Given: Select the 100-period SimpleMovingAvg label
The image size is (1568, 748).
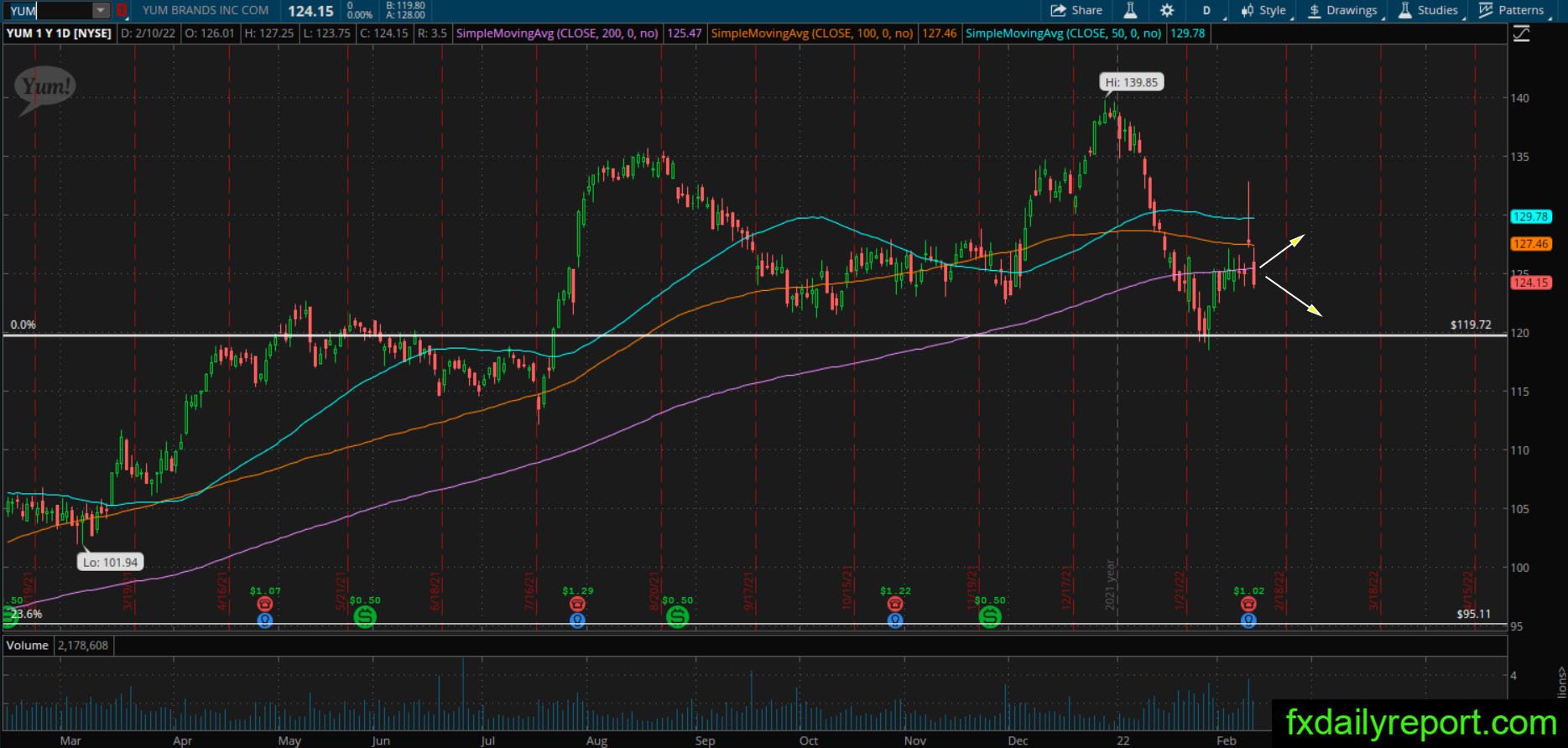Looking at the screenshot, I should click(812, 34).
